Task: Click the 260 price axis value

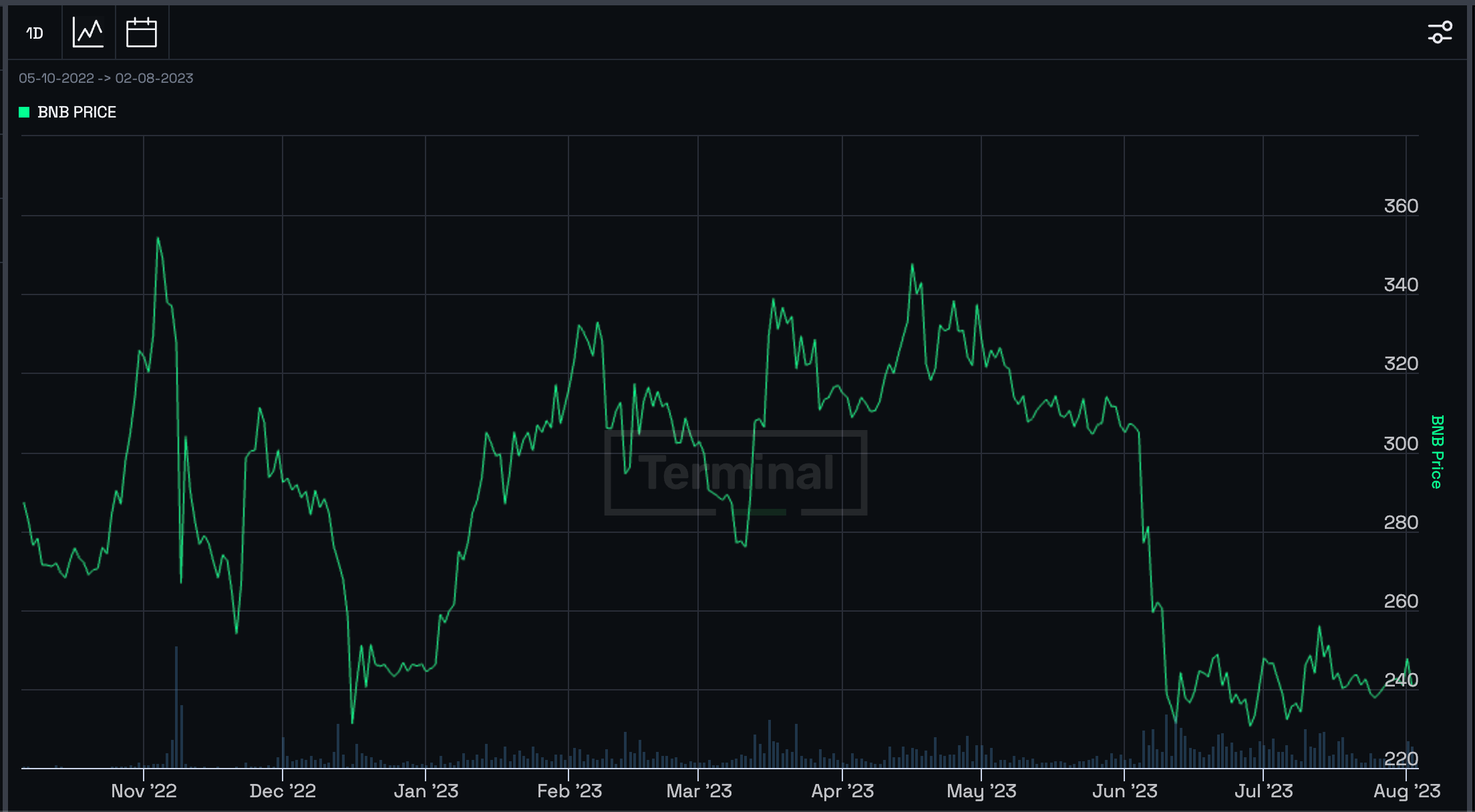Action: point(1401,601)
